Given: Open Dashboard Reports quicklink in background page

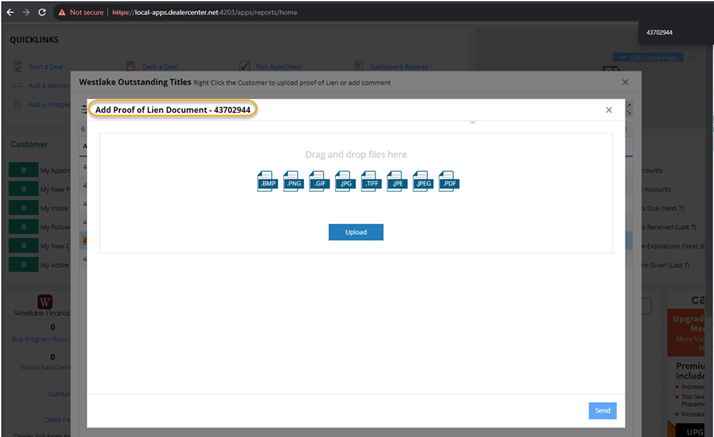Looking at the screenshot, I should [398, 66].
